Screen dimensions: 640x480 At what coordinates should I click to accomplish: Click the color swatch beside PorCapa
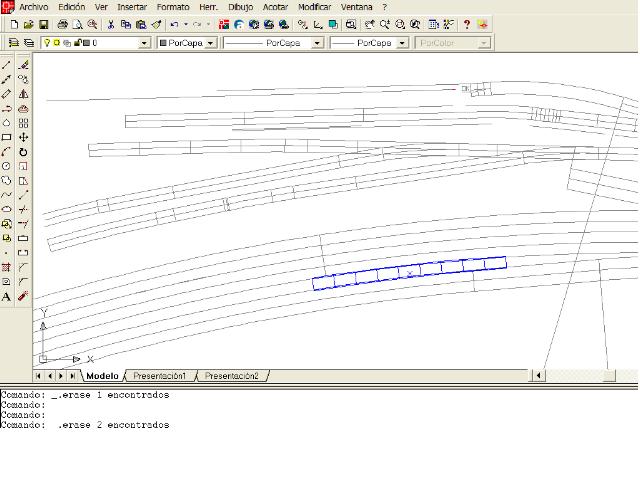164,43
